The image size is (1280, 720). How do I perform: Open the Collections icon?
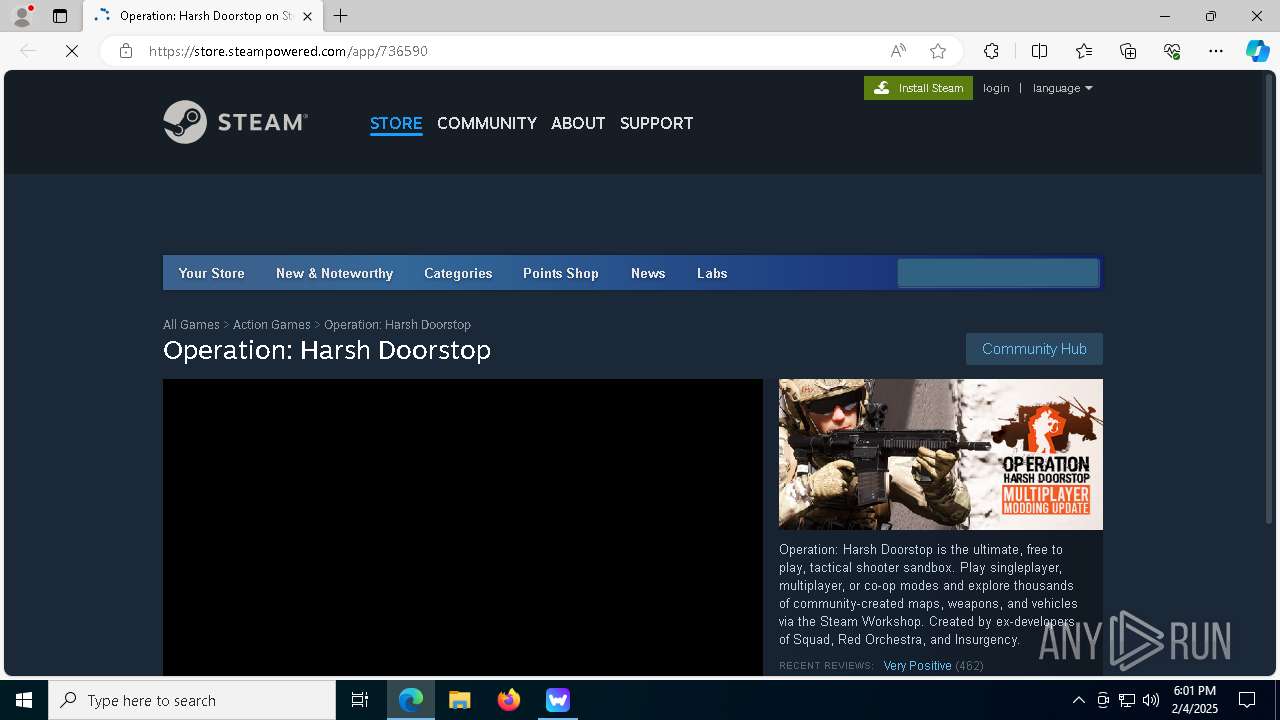[x=1128, y=51]
